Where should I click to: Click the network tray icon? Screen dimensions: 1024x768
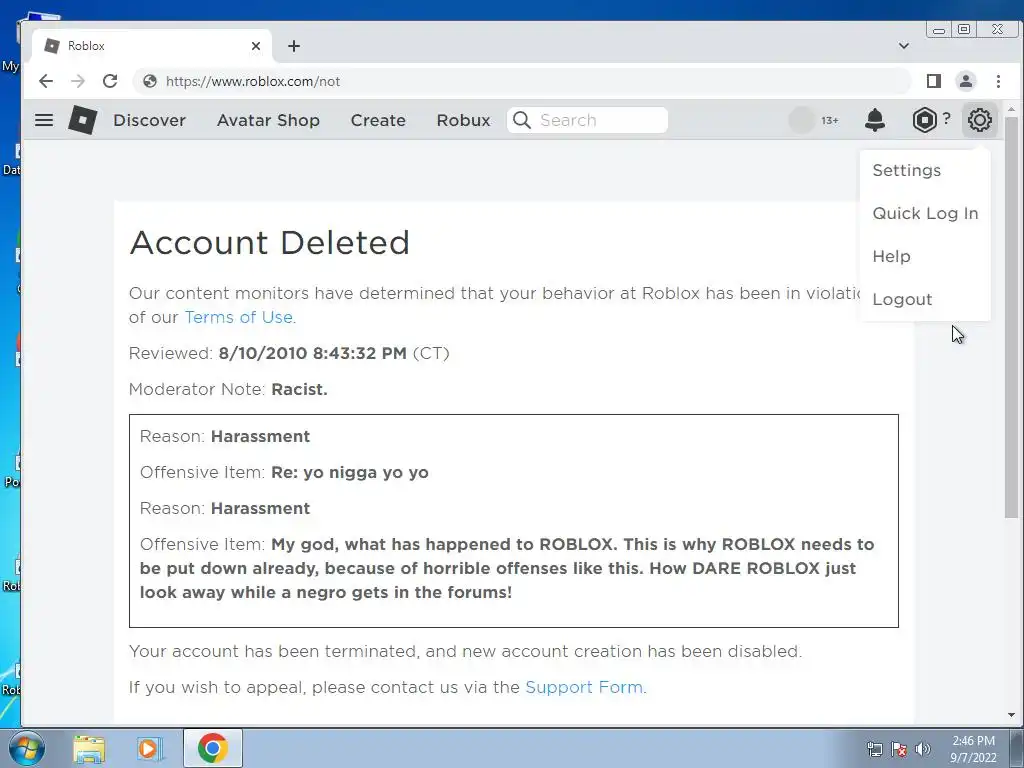874,749
